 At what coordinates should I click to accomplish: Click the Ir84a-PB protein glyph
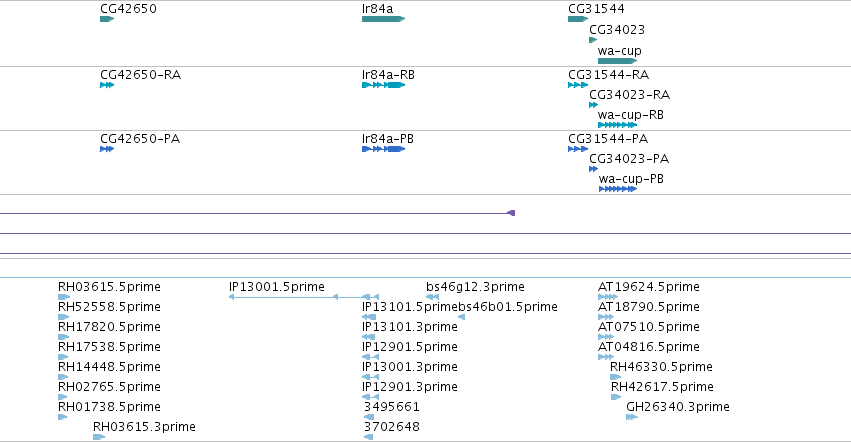[383, 149]
